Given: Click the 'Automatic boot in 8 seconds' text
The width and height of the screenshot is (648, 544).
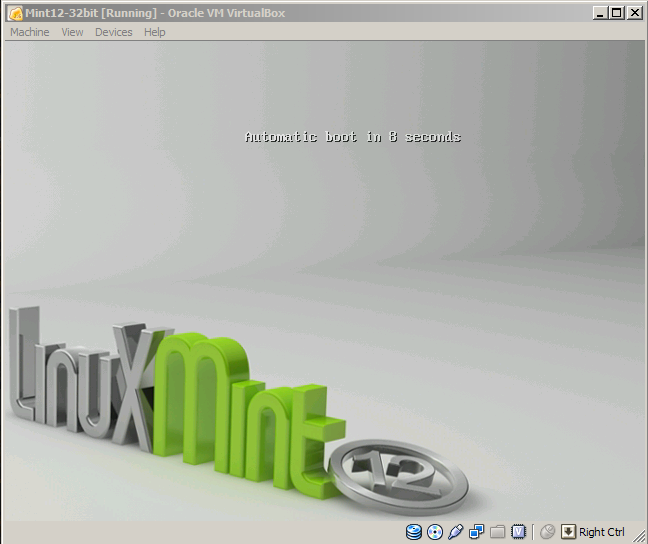Looking at the screenshot, I should pos(353,136).
